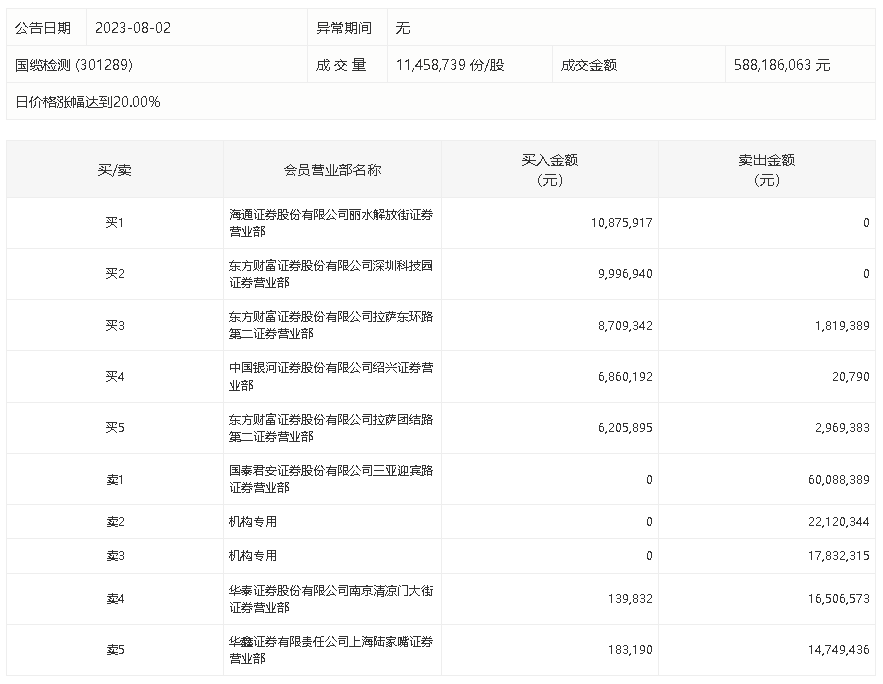The image size is (883, 684).
Task: Select buy amount 10,875,917
Action: [622, 222]
